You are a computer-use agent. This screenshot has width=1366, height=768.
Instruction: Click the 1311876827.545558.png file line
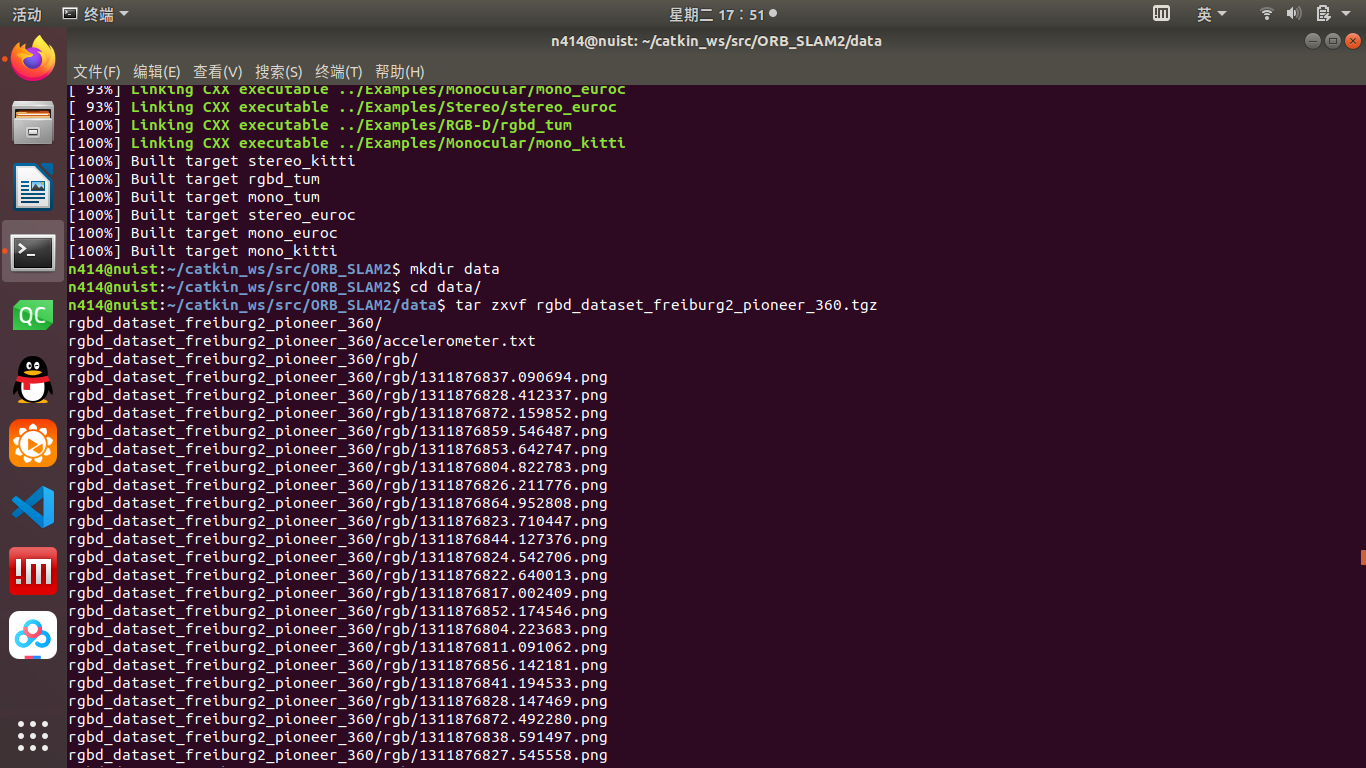point(338,755)
